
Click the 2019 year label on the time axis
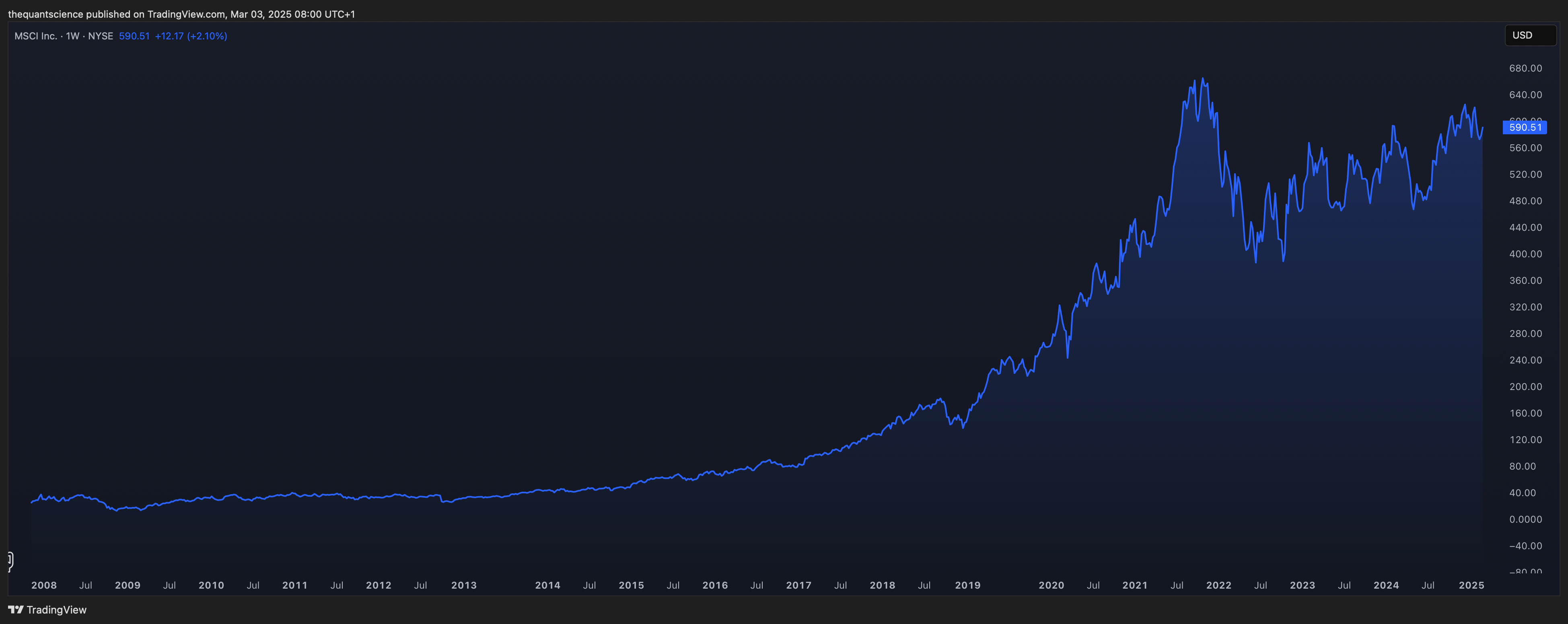(x=968, y=585)
